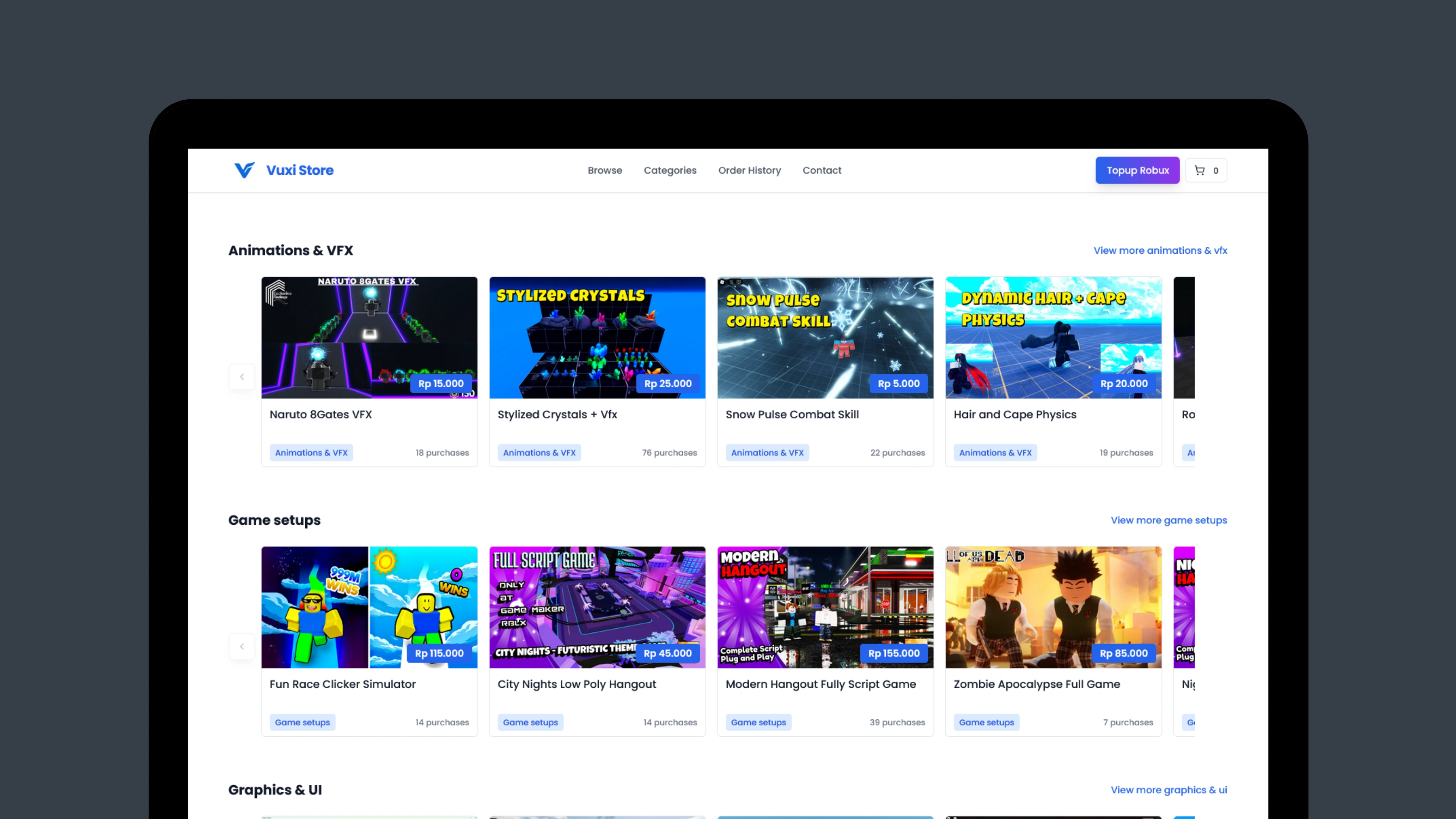Follow the View more animations & vfx link
This screenshot has width=1456, height=819.
1160,250
